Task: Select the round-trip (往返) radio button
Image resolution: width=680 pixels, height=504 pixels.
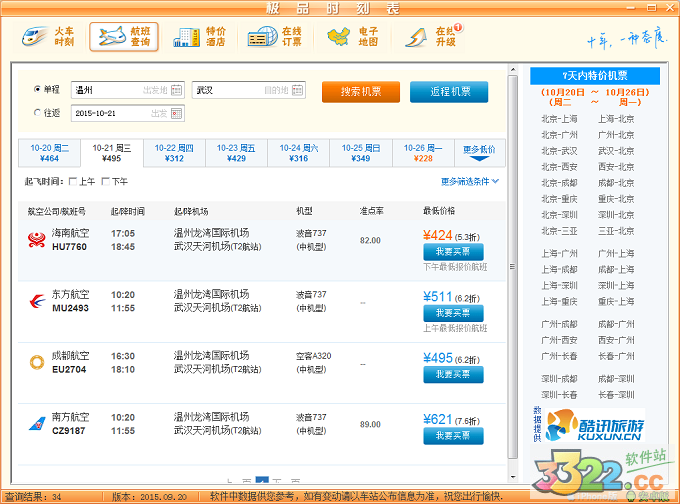Action: coord(38,113)
